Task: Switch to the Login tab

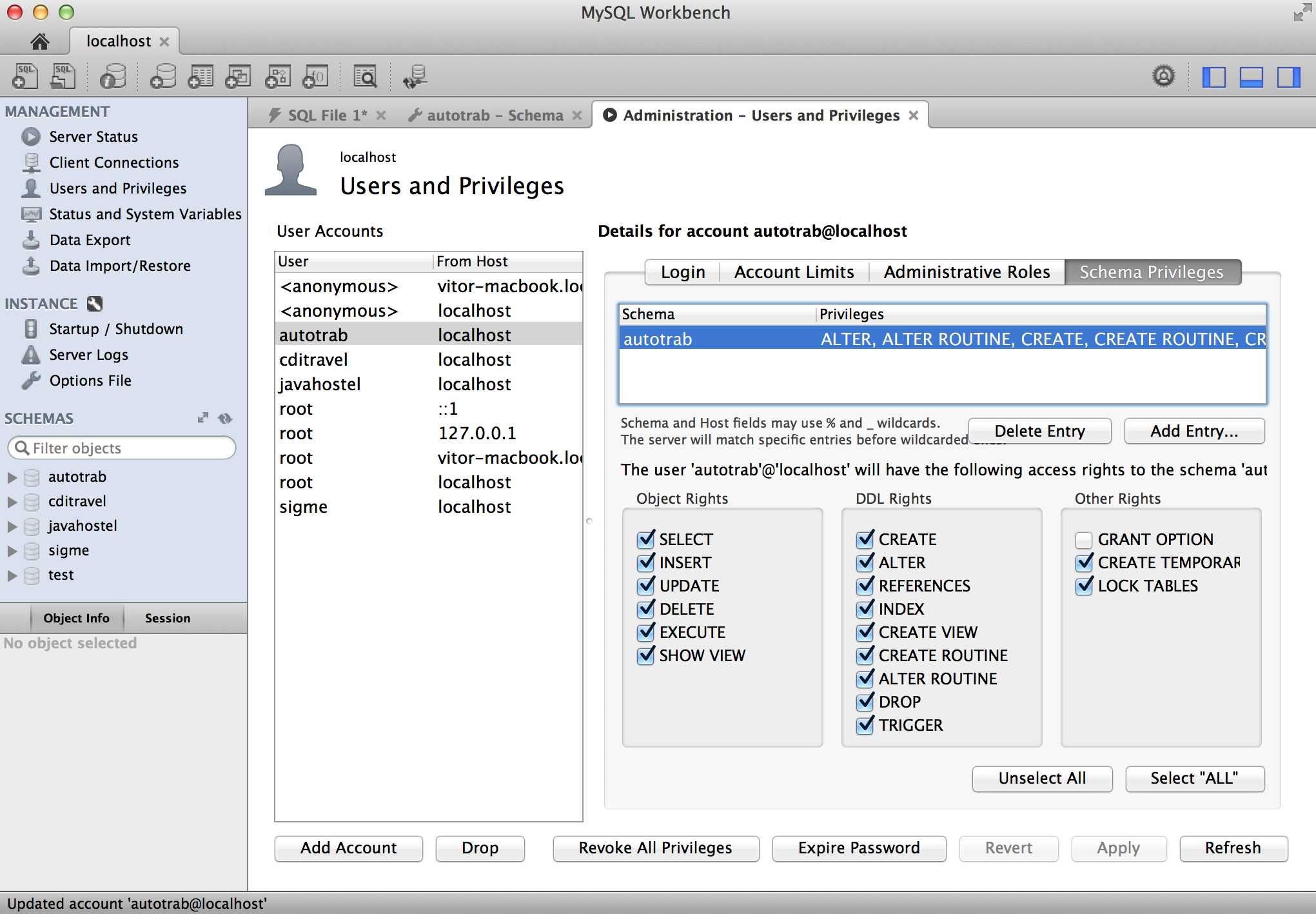Action: [680, 271]
